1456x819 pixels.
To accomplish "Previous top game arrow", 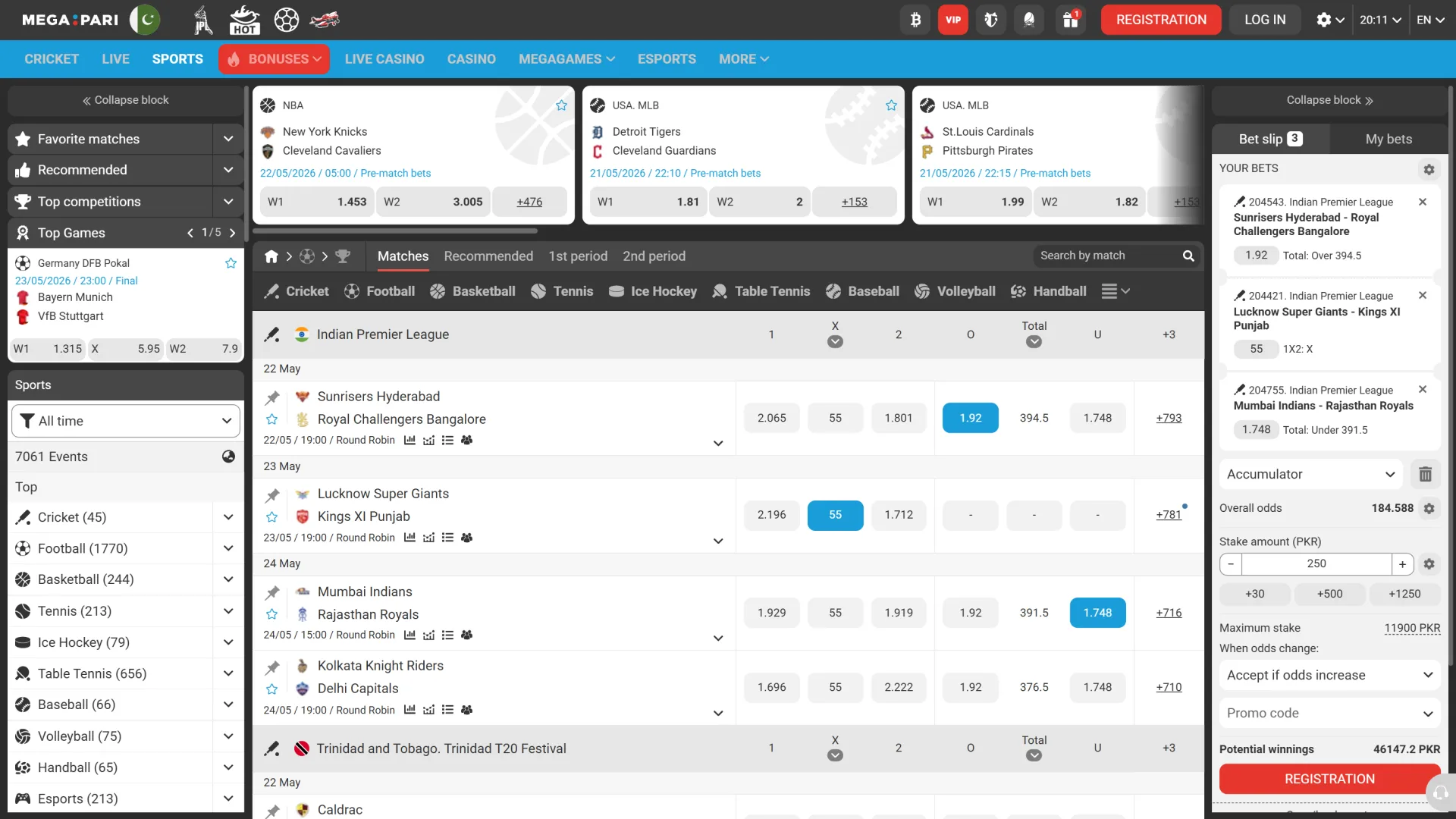I will coord(190,233).
